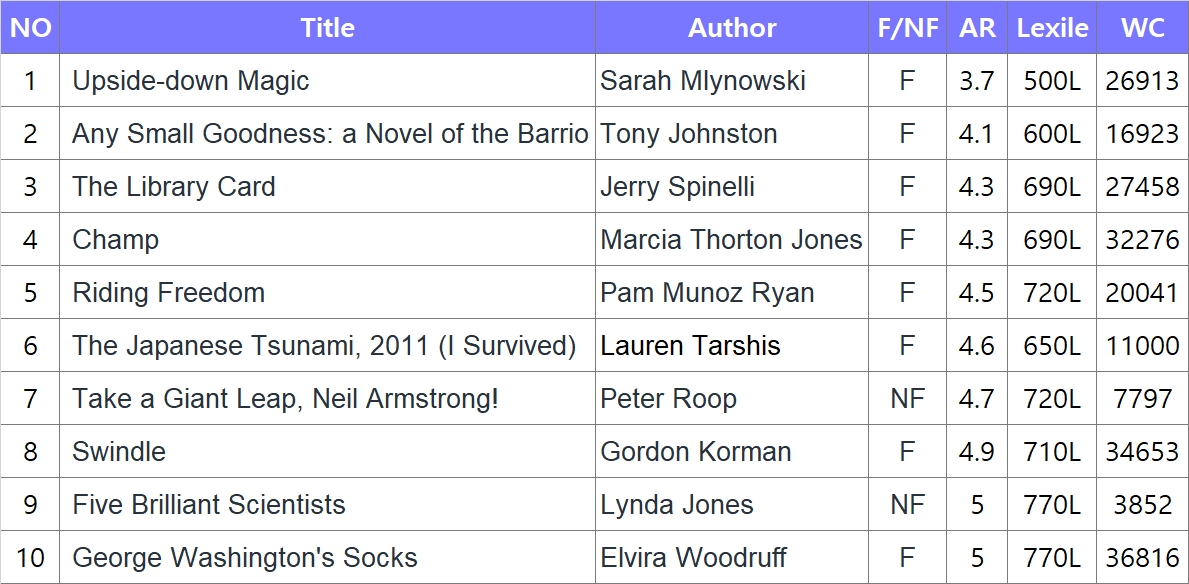The height and width of the screenshot is (584, 1189).
Task: Click the NO column header
Action: (x=30, y=28)
